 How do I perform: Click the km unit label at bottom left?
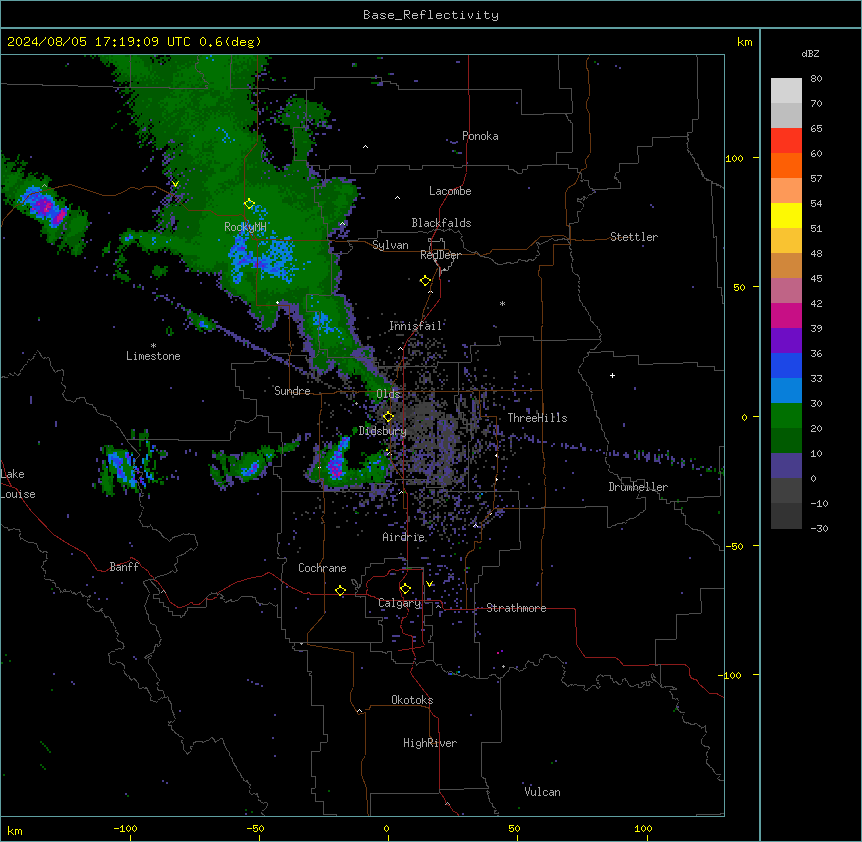tap(15, 831)
